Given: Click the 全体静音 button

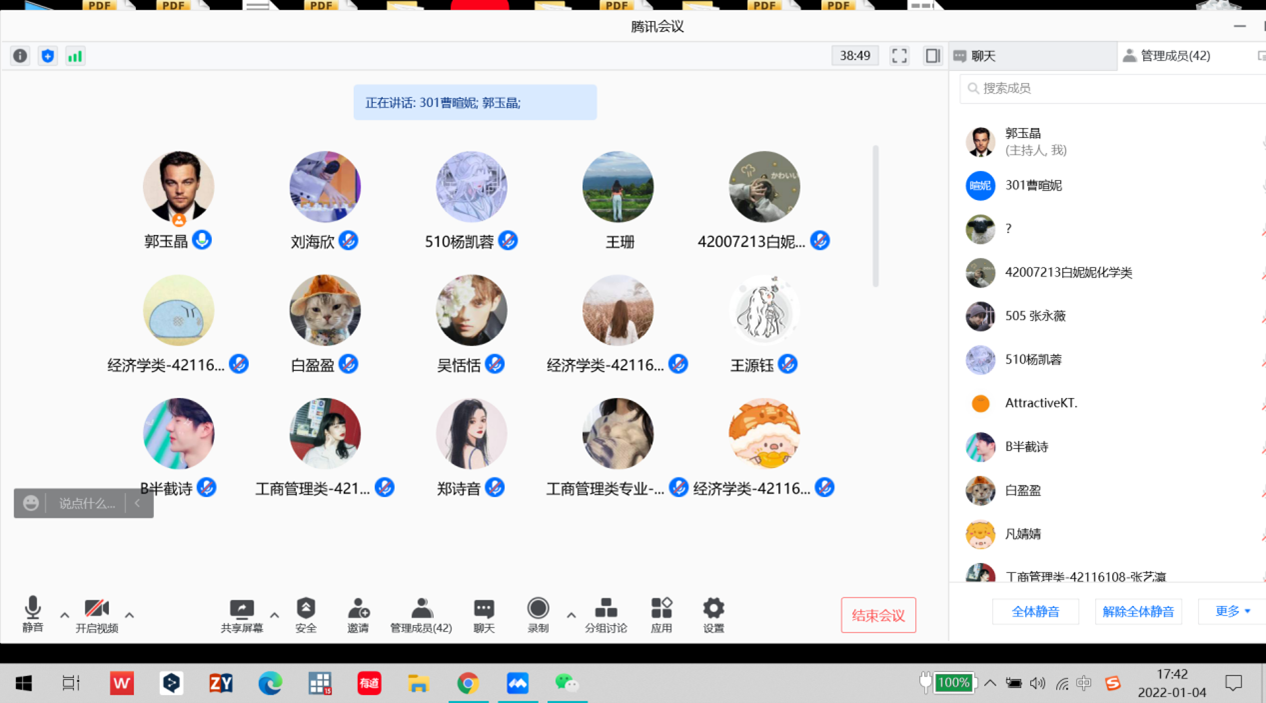Looking at the screenshot, I should (1035, 611).
